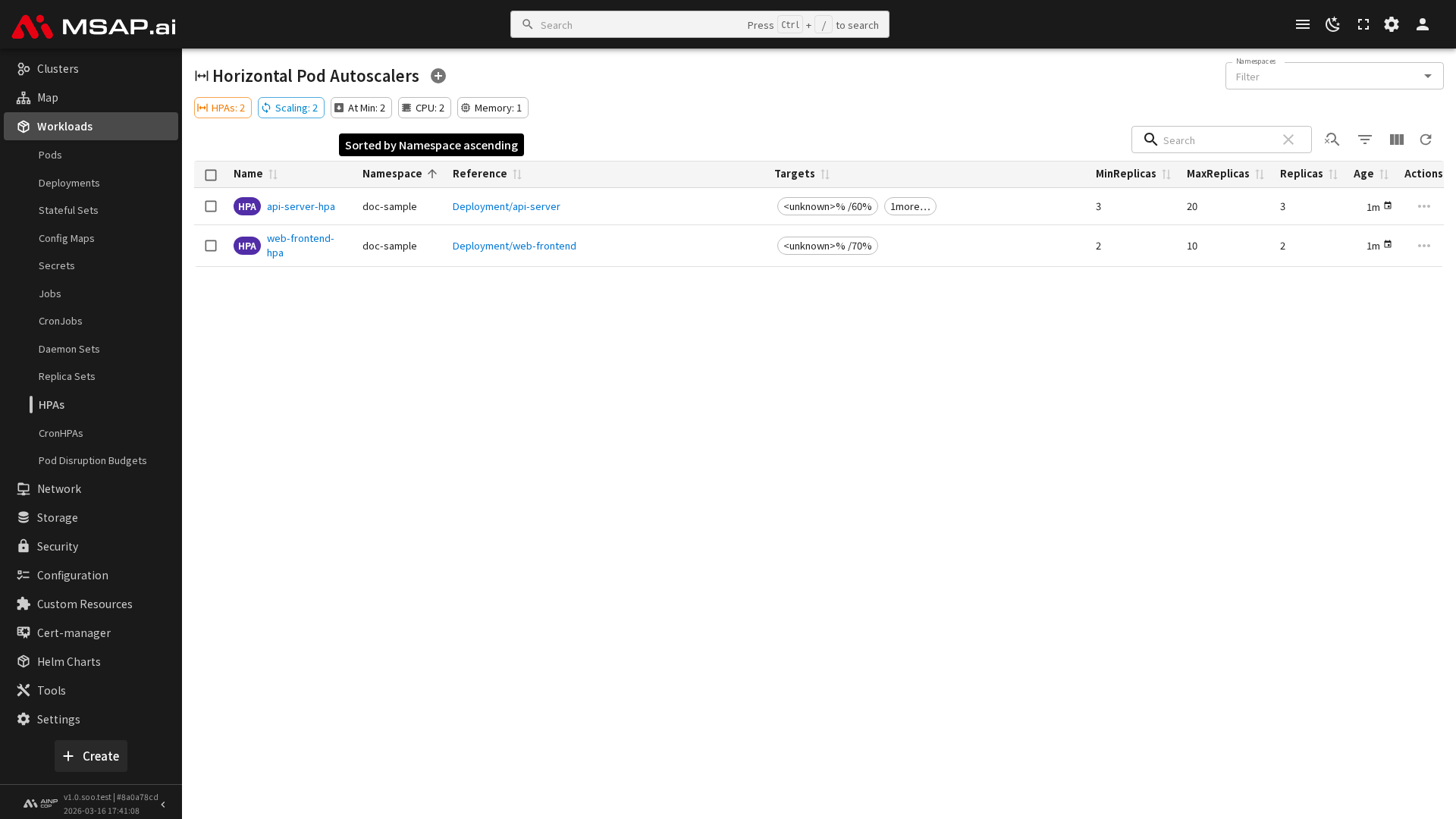Go to Deployments in sidebar
This screenshot has width=1456, height=819.
coord(69,183)
